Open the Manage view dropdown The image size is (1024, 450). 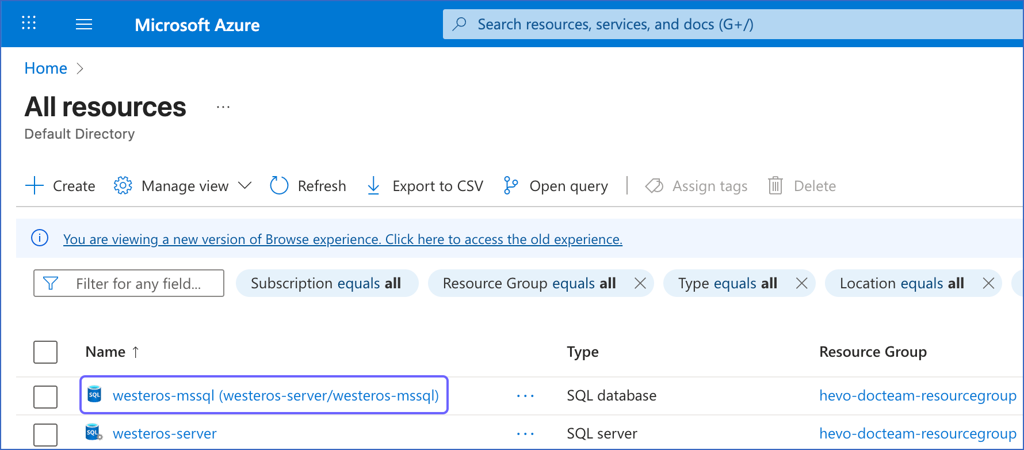(x=183, y=186)
